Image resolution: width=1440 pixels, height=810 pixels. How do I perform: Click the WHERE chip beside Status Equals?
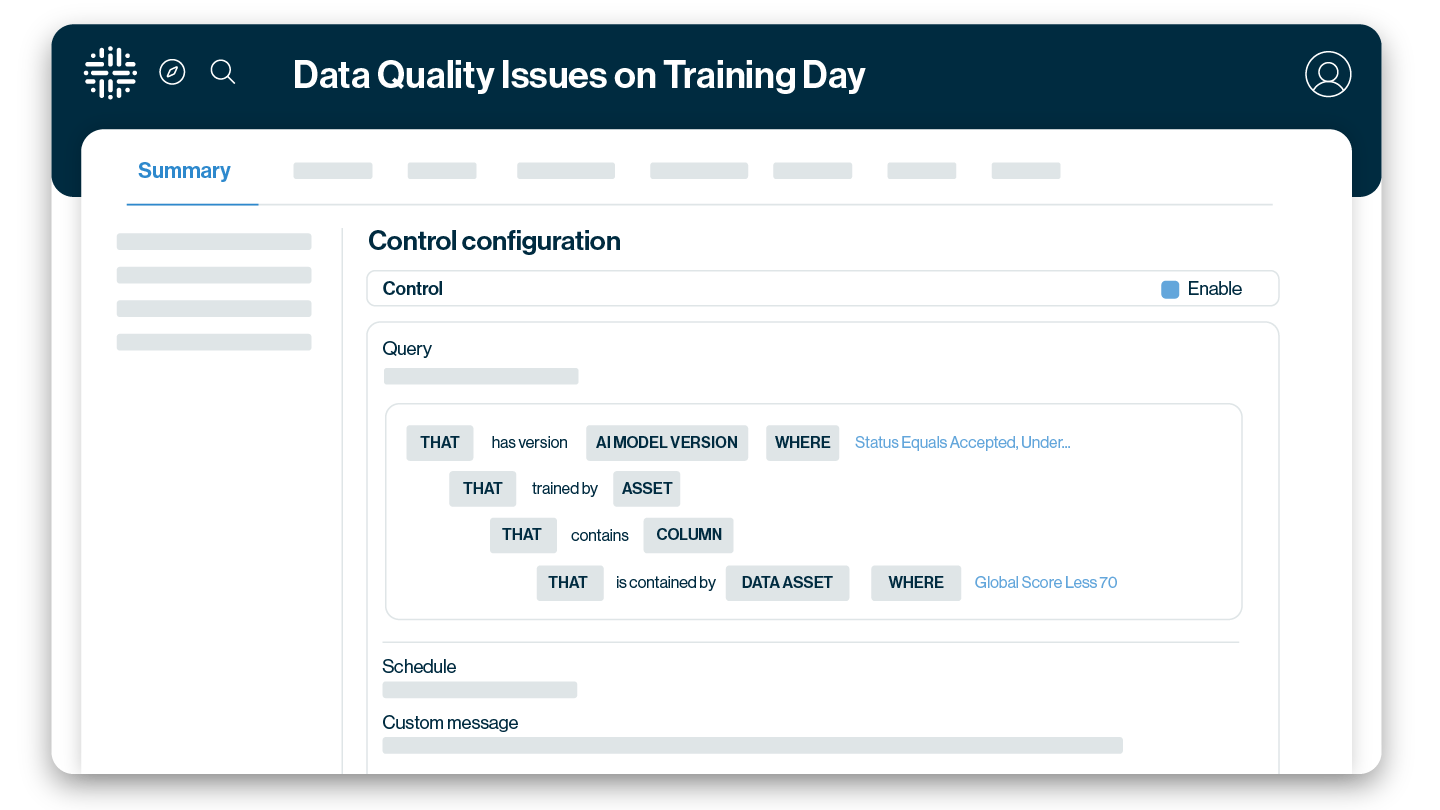click(803, 443)
